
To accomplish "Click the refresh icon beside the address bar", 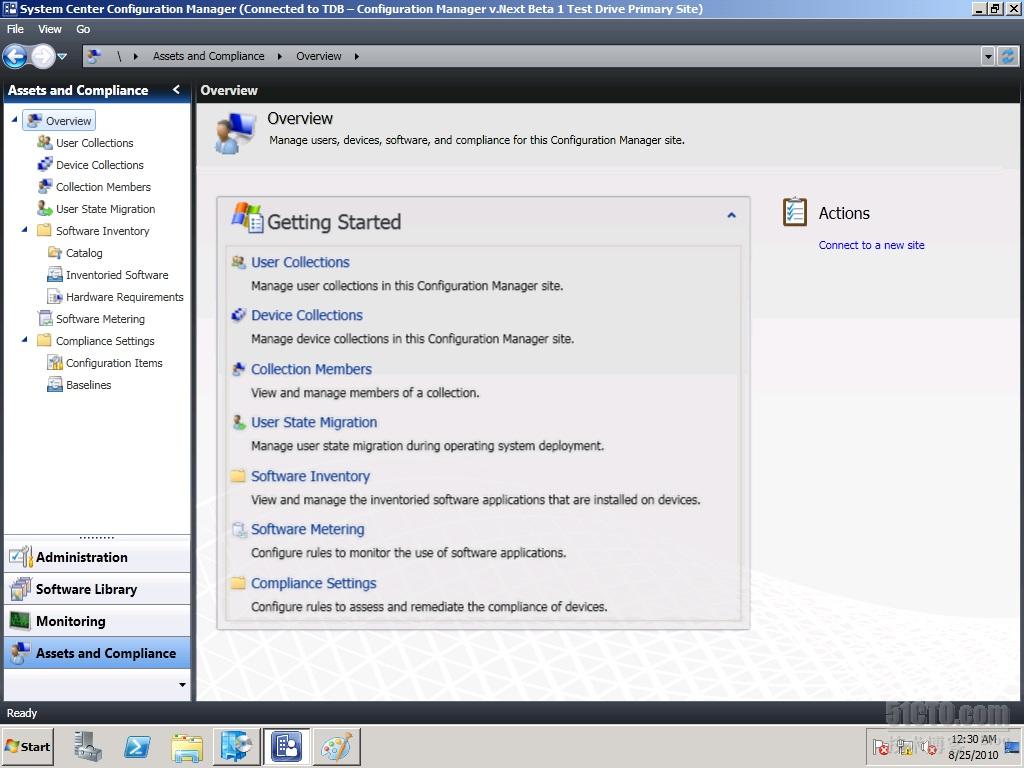I will [x=1008, y=56].
